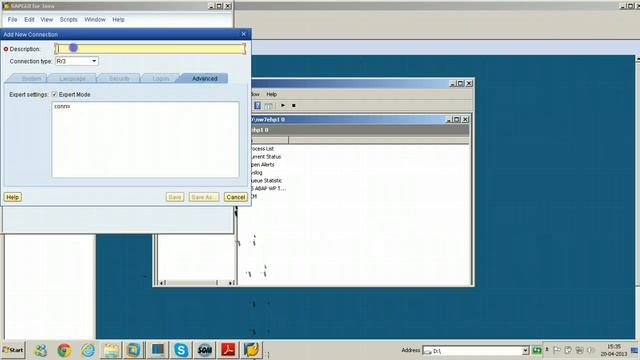The image size is (640, 360).
Task: Click the Save button
Action: 175,197
